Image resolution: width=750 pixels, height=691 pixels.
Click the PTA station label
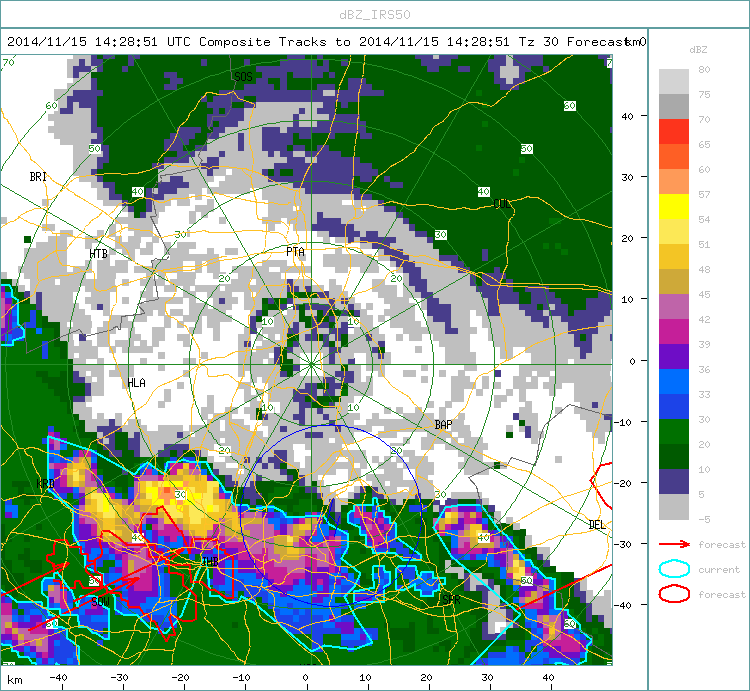[x=295, y=252]
